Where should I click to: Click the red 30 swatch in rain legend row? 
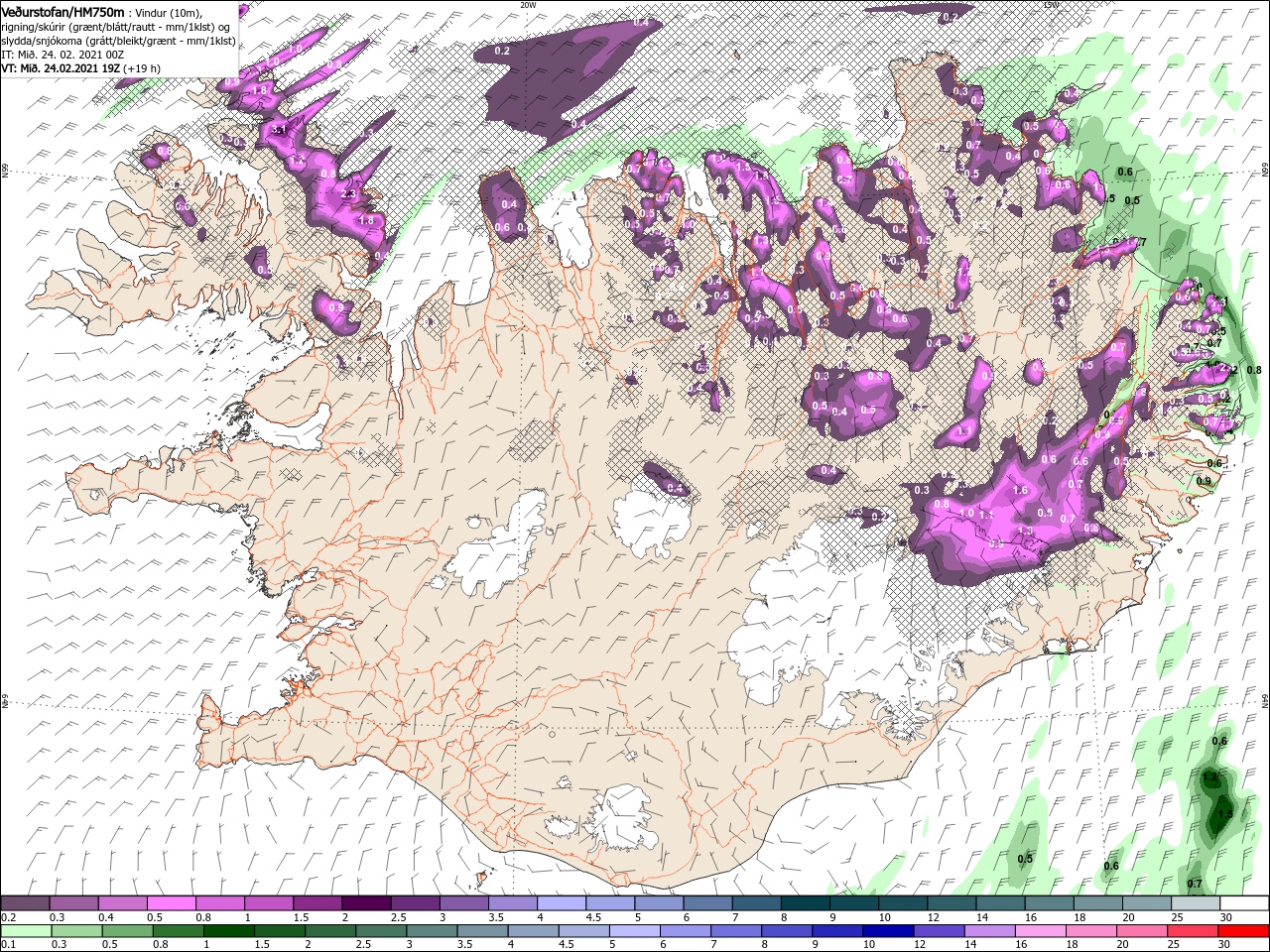click(1243, 931)
